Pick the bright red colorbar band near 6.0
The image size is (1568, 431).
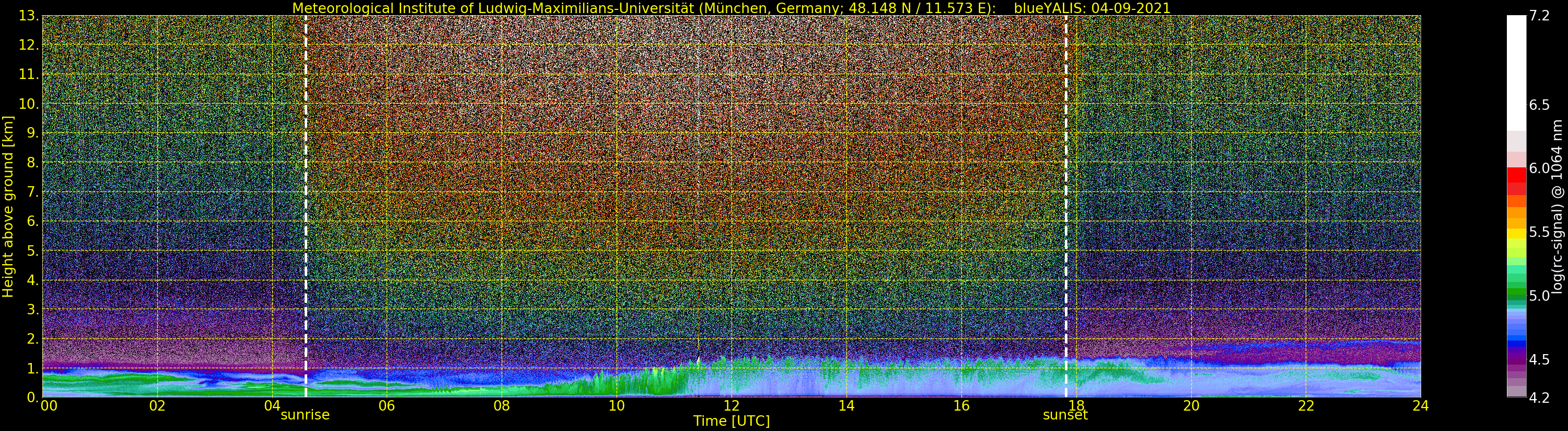(x=1516, y=175)
